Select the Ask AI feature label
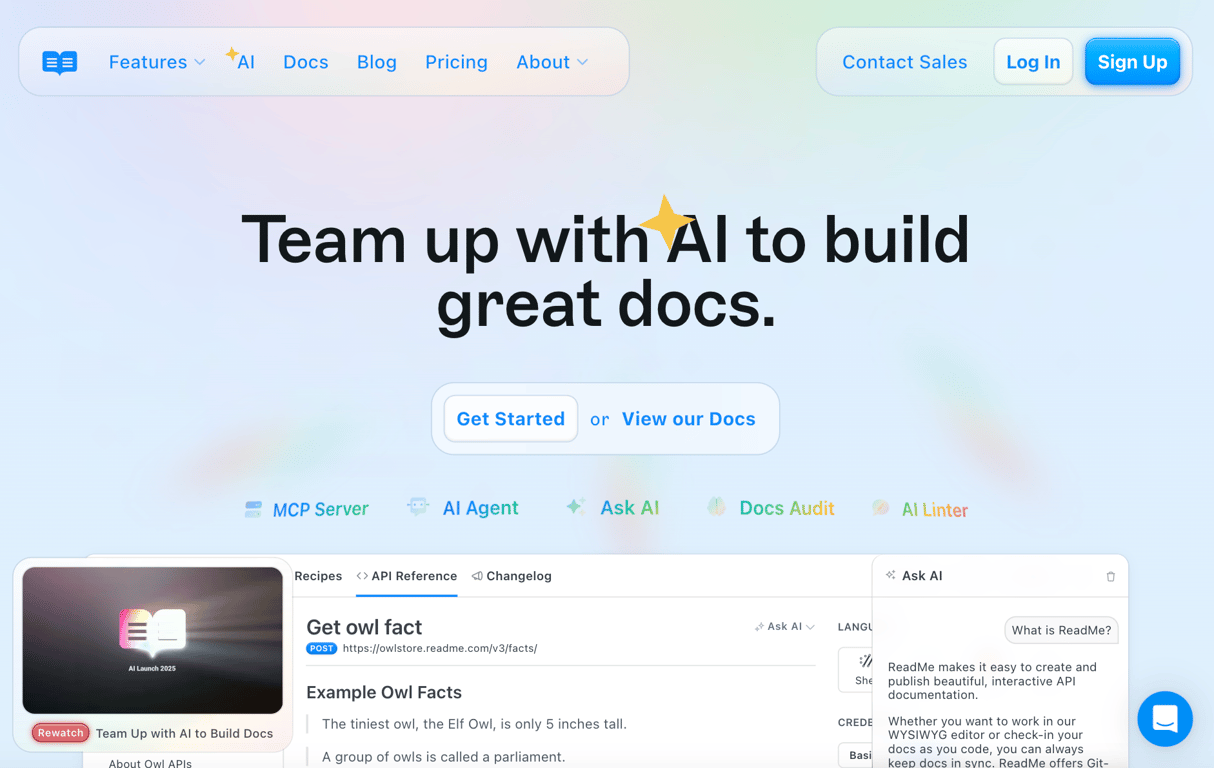The width and height of the screenshot is (1214, 768). [x=630, y=508]
